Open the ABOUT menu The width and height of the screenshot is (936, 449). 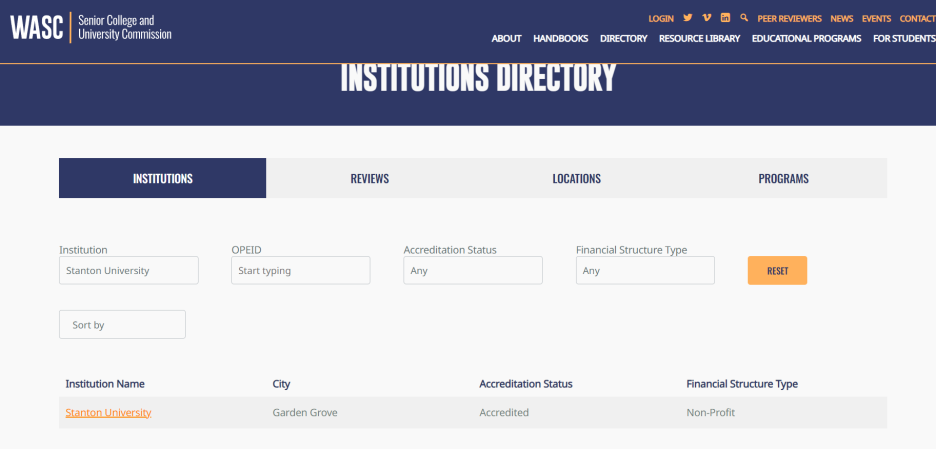[x=506, y=38]
